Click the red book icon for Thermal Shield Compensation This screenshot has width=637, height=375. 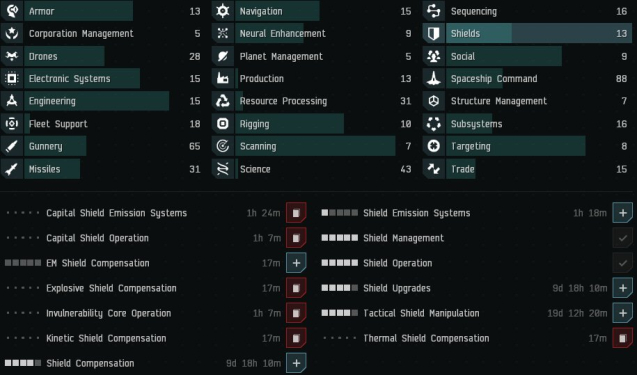point(622,338)
